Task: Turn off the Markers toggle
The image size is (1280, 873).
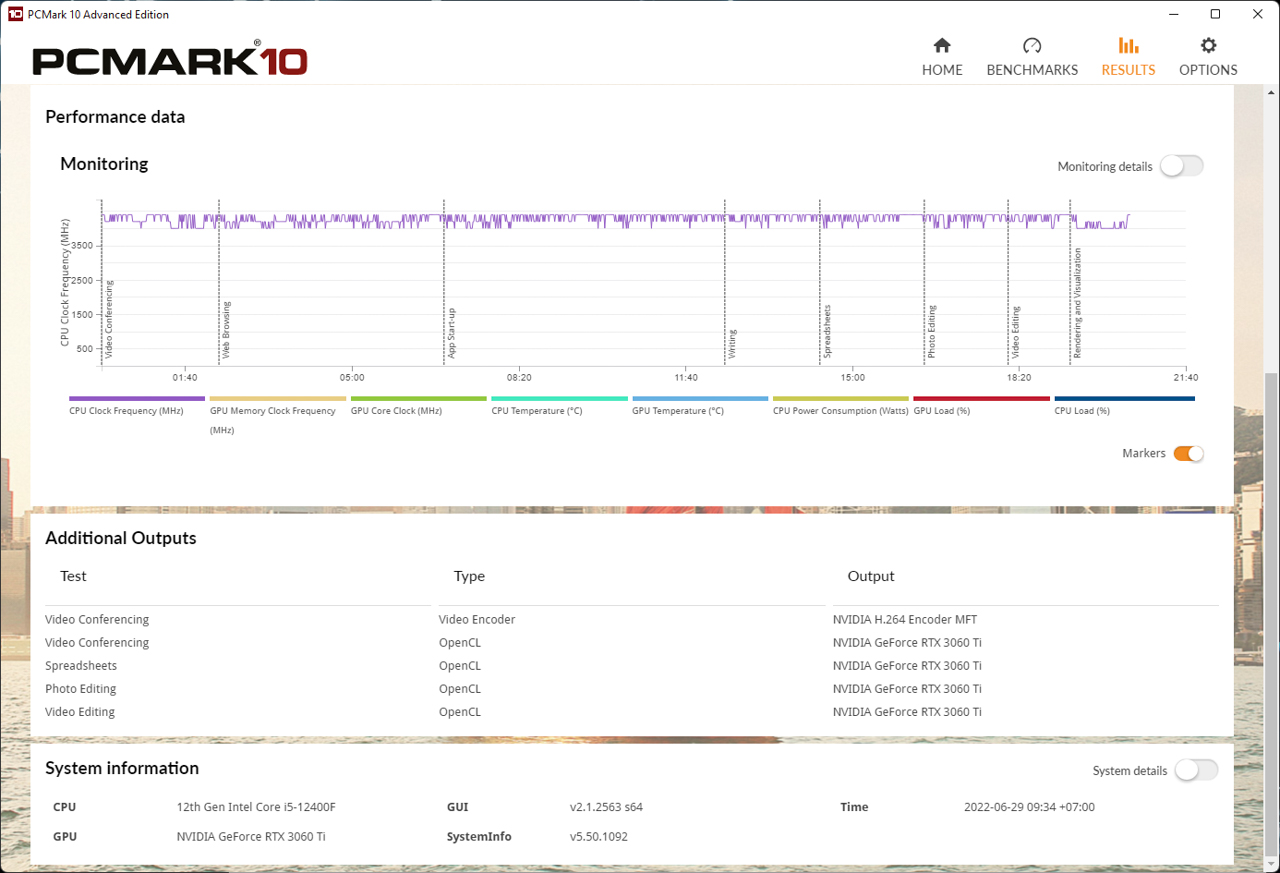Action: (x=1188, y=453)
